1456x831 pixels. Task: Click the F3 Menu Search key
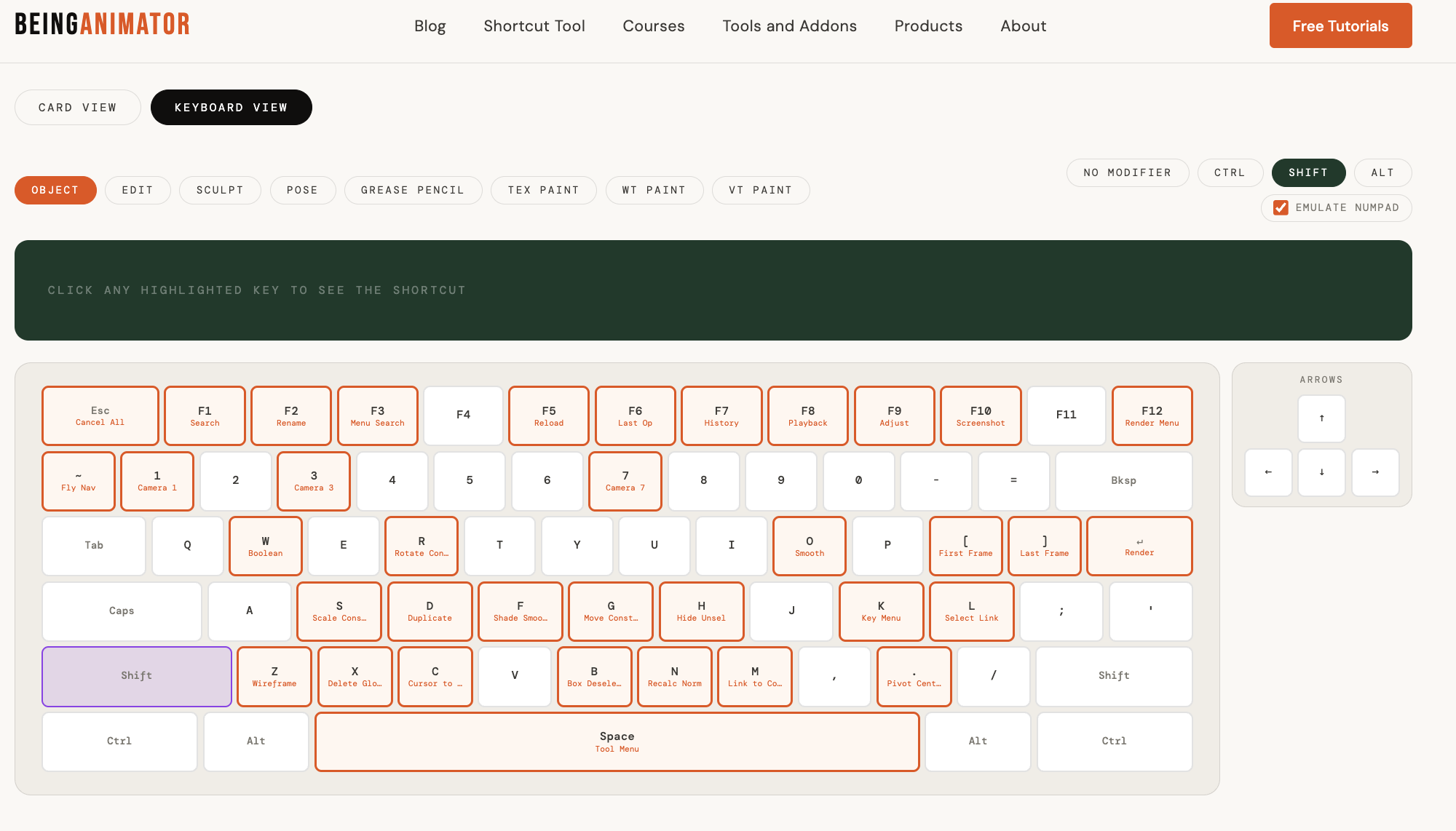378,415
